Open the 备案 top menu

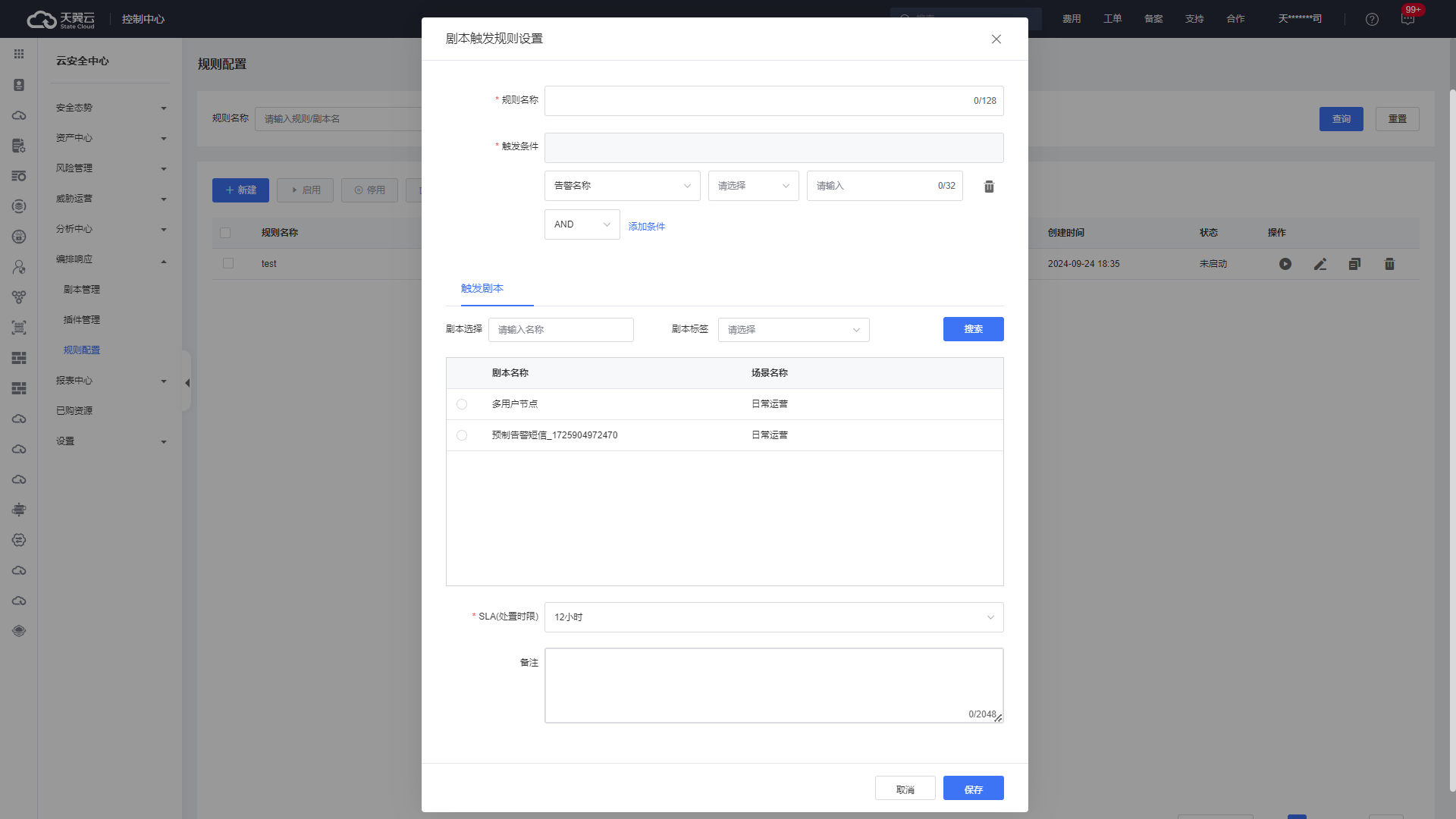pos(1153,19)
